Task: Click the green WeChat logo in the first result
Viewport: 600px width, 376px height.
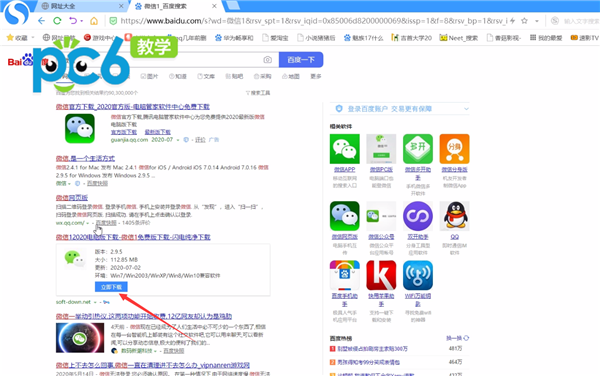Action: tap(80, 129)
